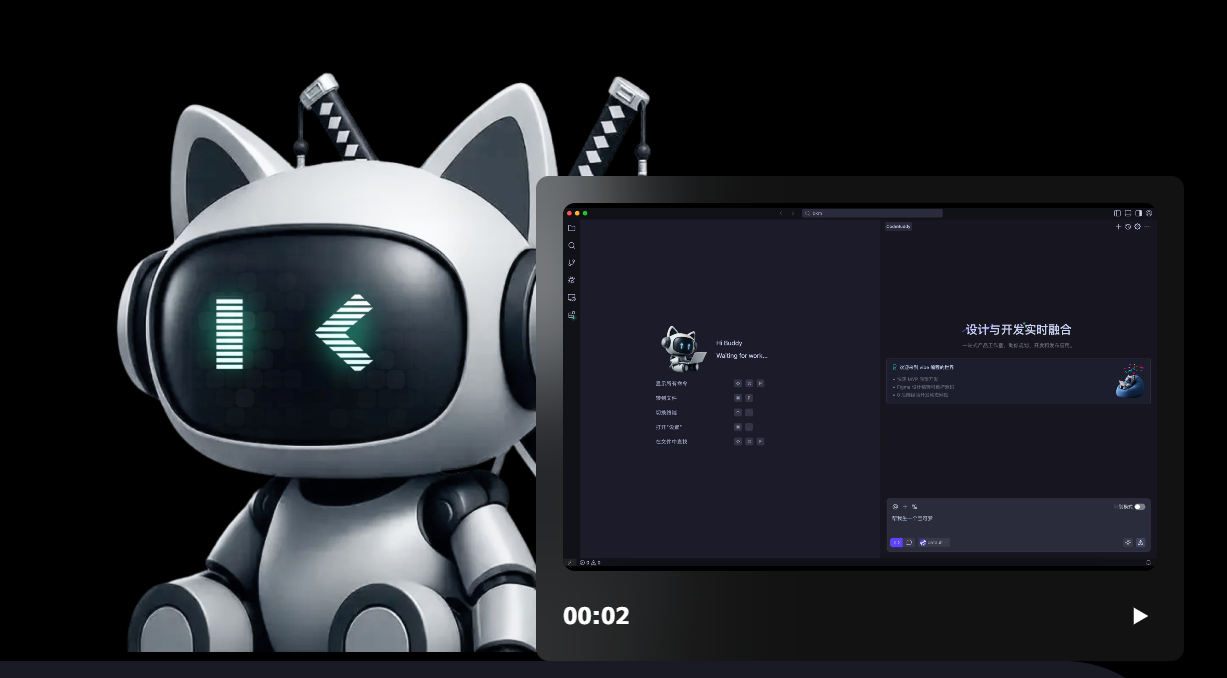
Task: Click the 欢迎来到 Vibe 编程的世界 welcome card
Action: click(x=1018, y=381)
